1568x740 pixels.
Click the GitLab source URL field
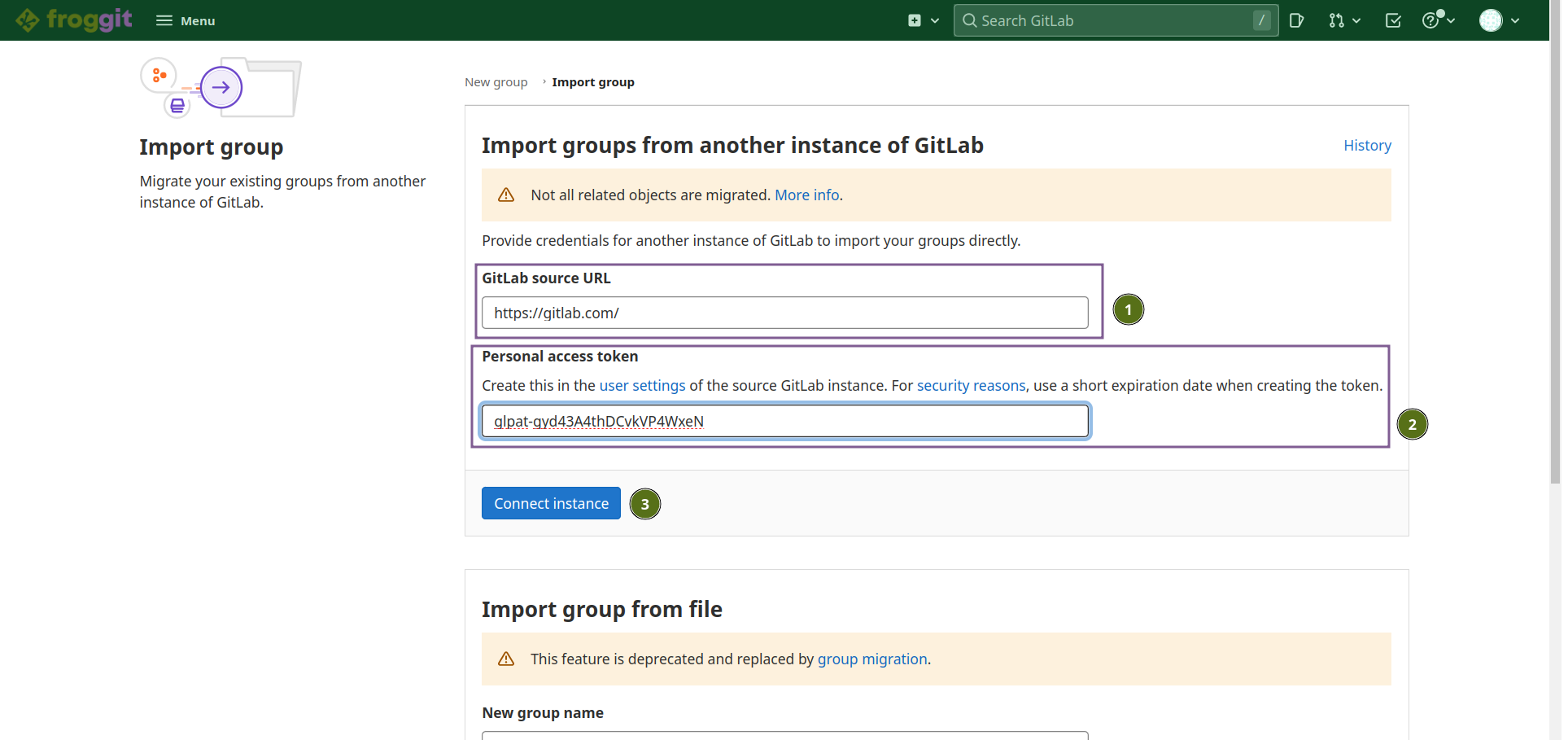pyautogui.click(x=784, y=313)
